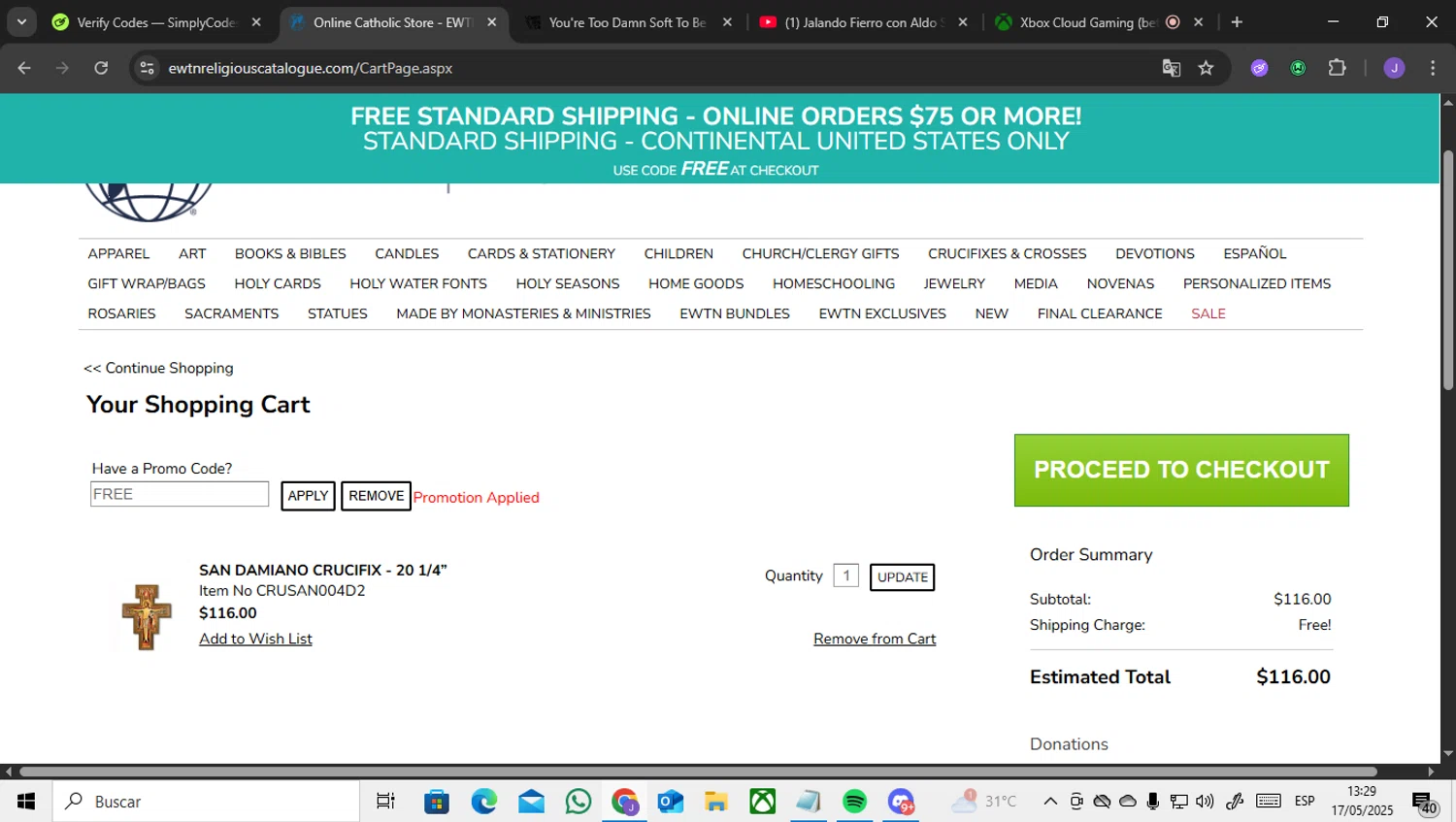
Task: View site information icon in address bar
Action: [147, 68]
